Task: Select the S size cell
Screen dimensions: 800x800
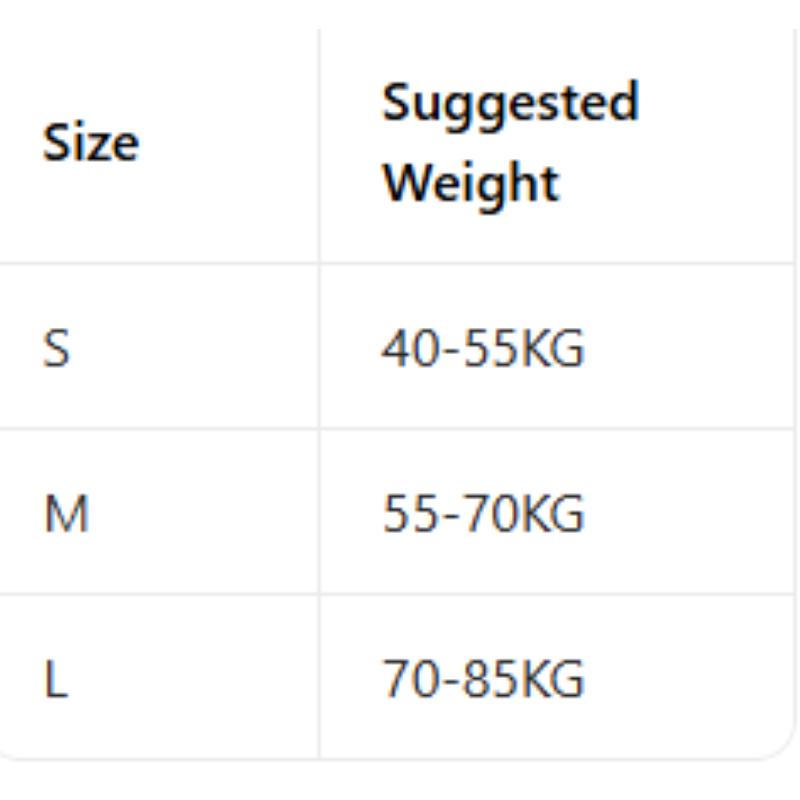Action: click(x=57, y=349)
